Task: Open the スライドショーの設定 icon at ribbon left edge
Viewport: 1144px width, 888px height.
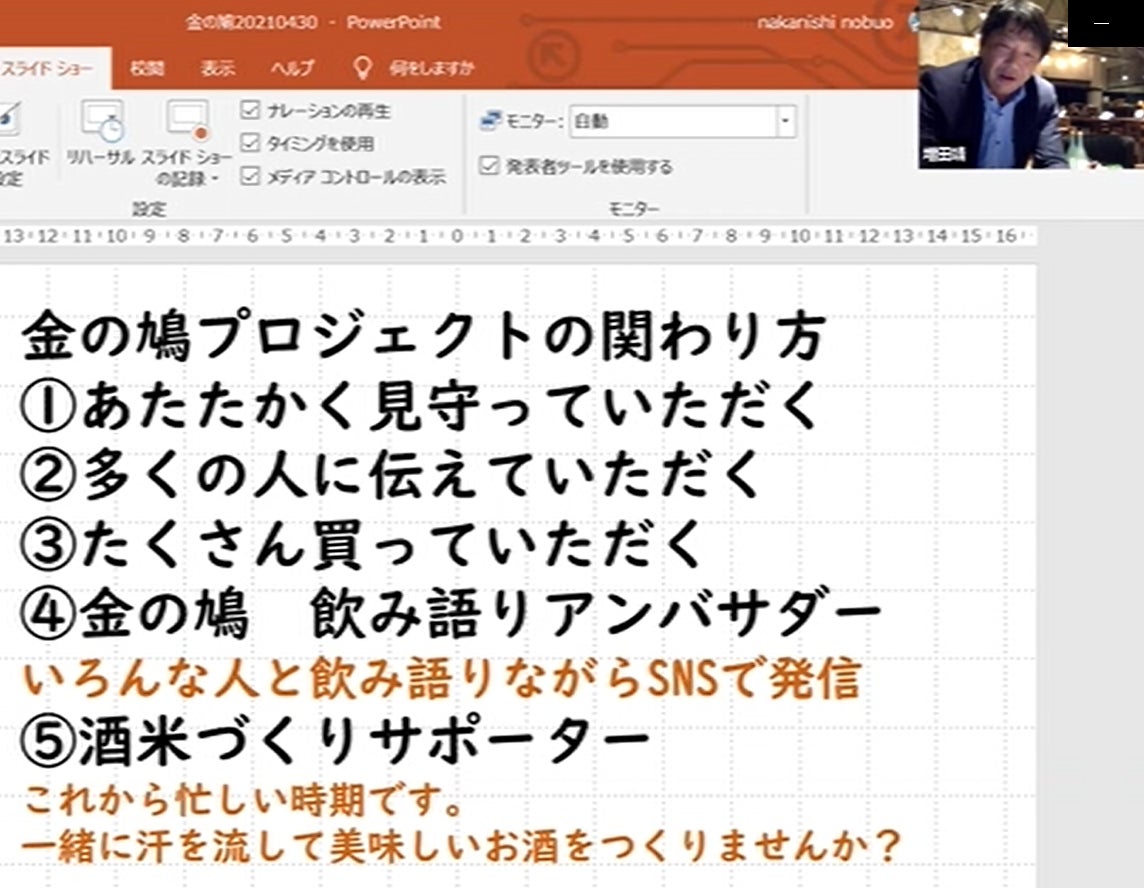Action: pos(8,120)
